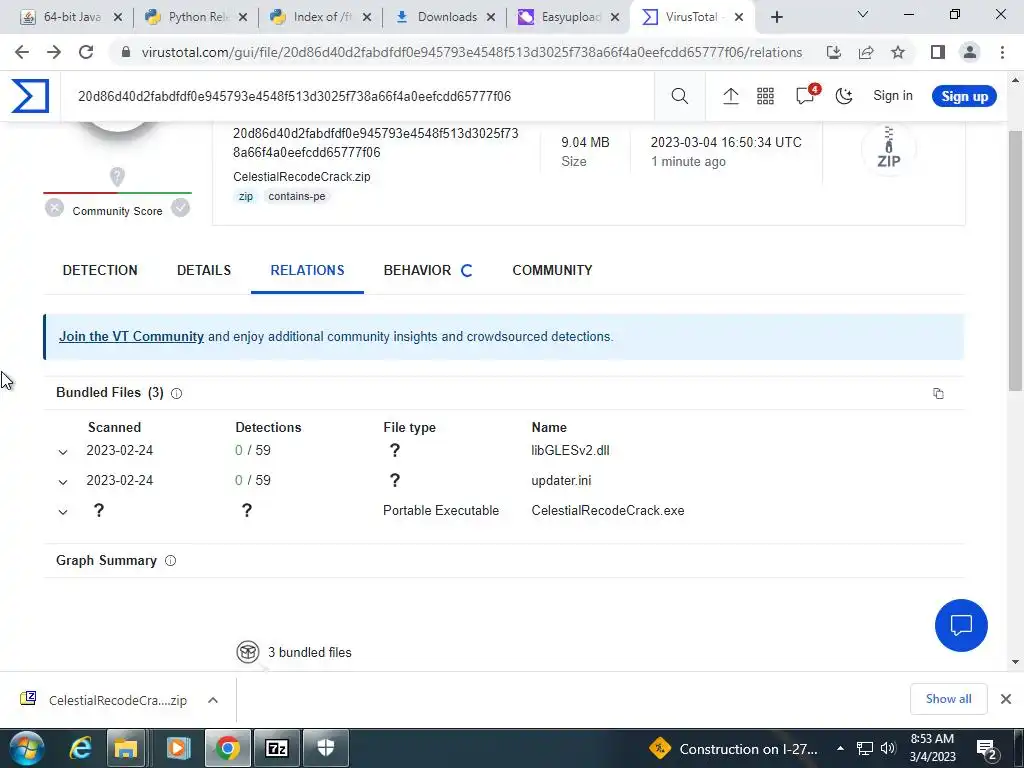Switch to the Downloads browser tab

click(444, 17)
